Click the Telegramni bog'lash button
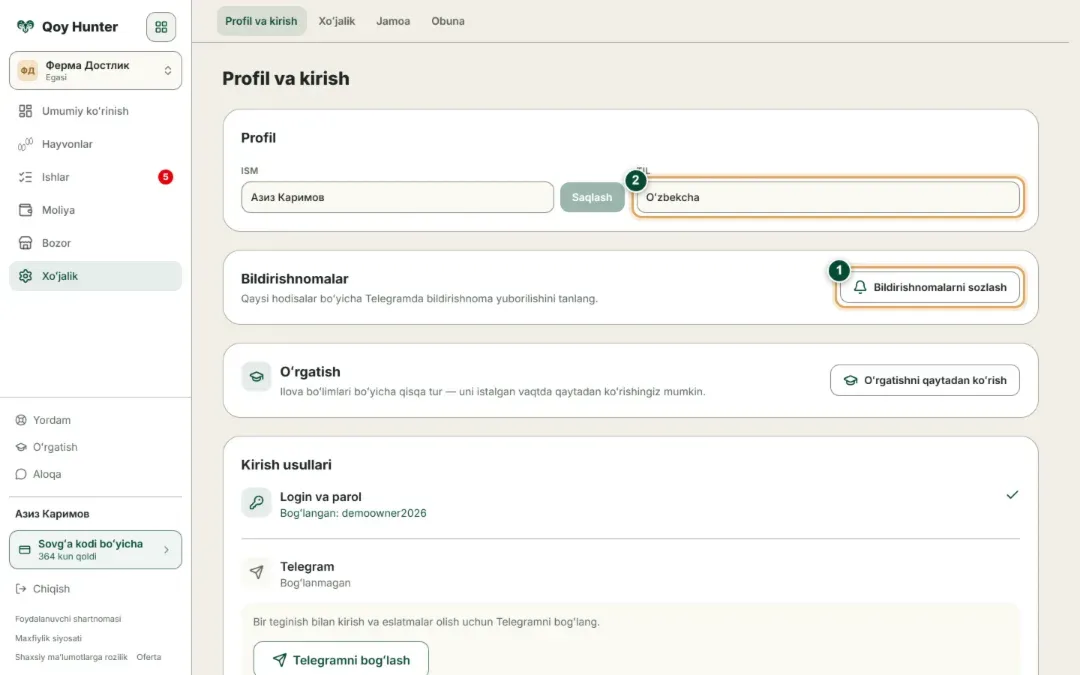 pos(341,660)
